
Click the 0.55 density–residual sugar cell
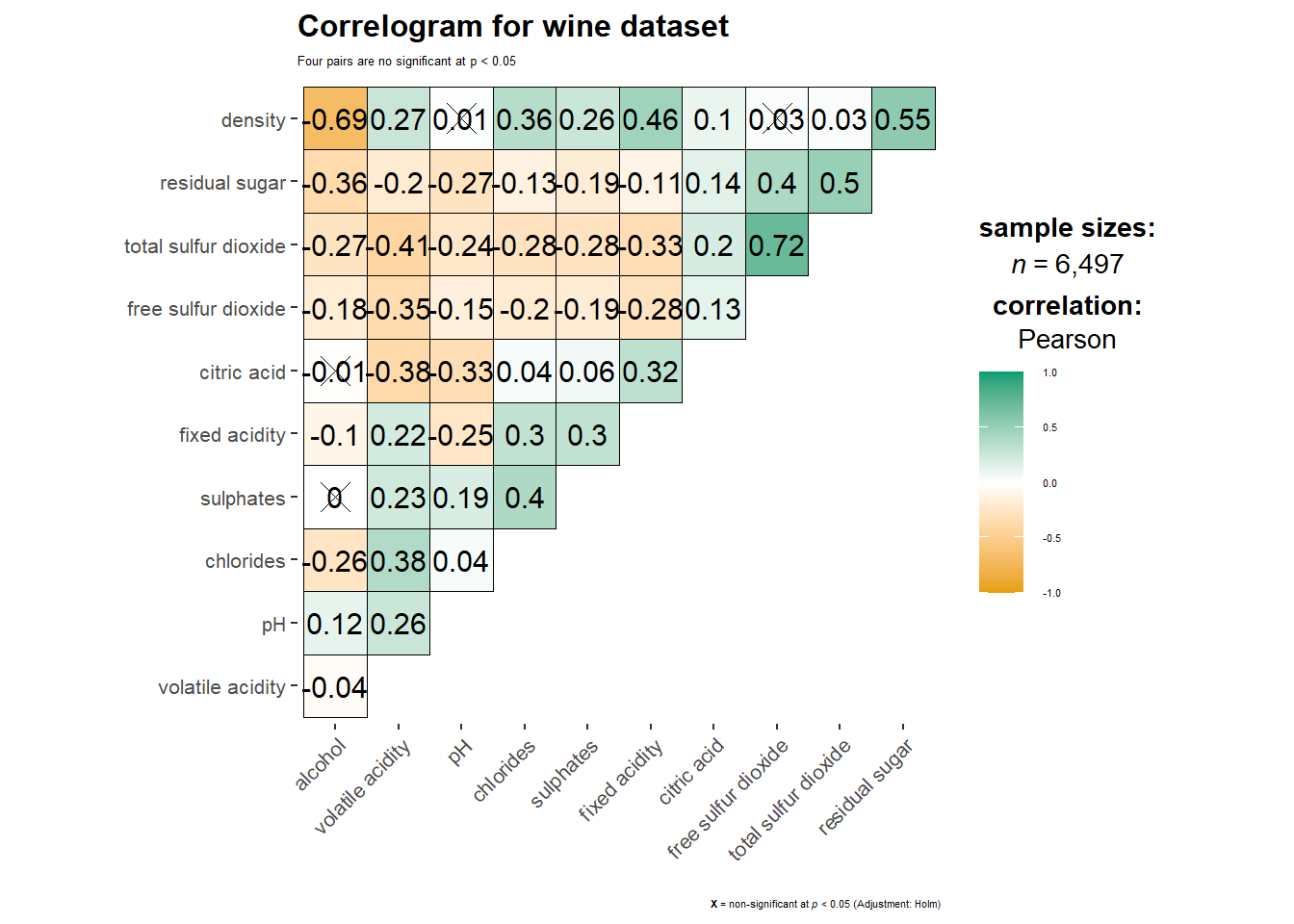point(903,119)
